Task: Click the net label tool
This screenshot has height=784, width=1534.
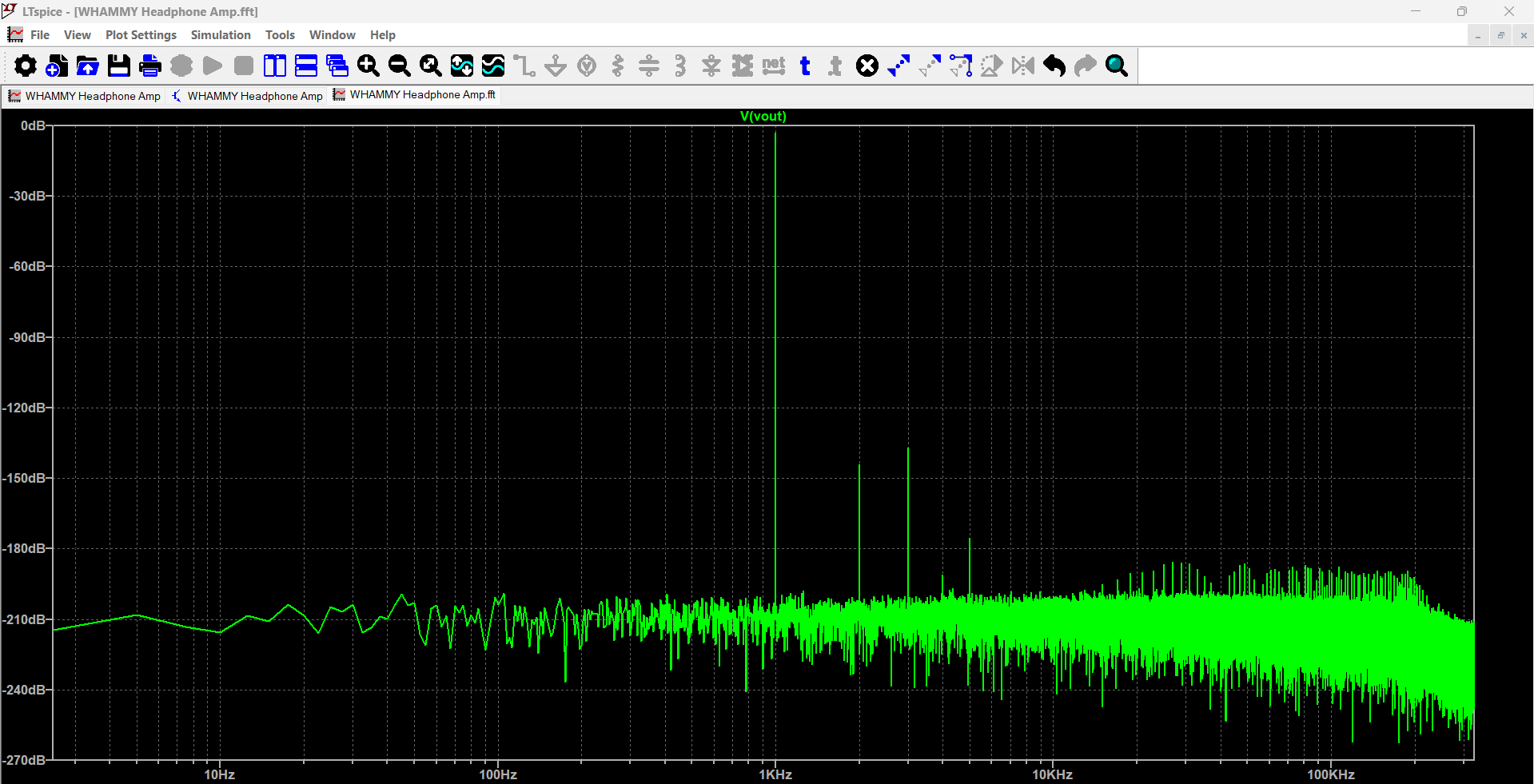Action: pyautogui.click(x=774, y=66)
